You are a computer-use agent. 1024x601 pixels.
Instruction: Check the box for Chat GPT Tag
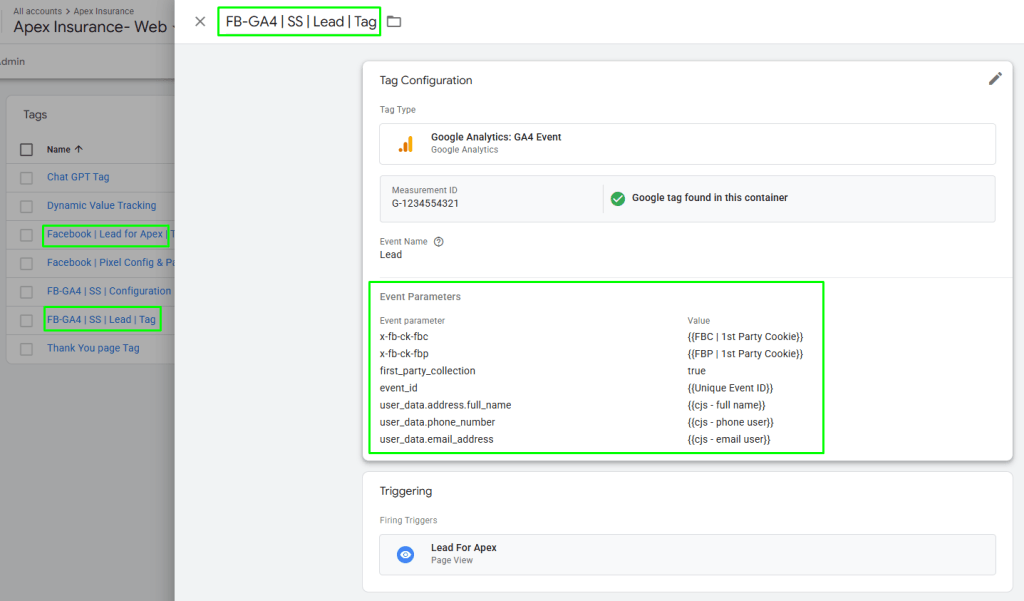coord(27,178)
